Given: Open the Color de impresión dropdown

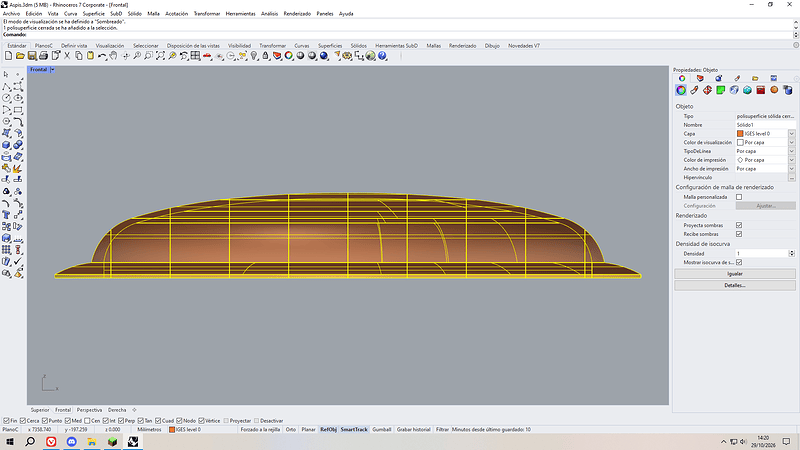Looking at the screenshot, I should click(791, 160).
